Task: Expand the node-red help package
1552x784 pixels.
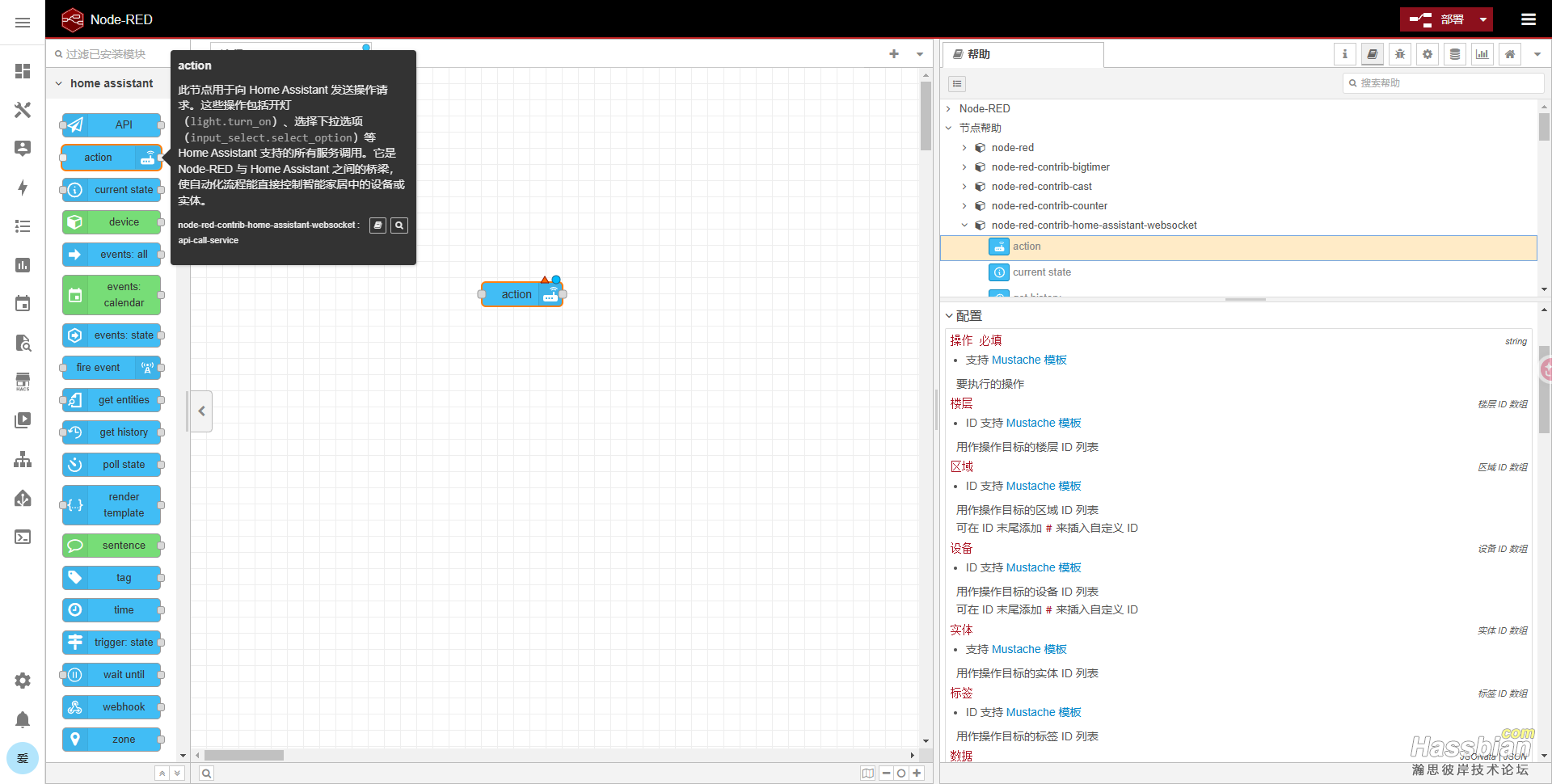Action: (964, 147)
